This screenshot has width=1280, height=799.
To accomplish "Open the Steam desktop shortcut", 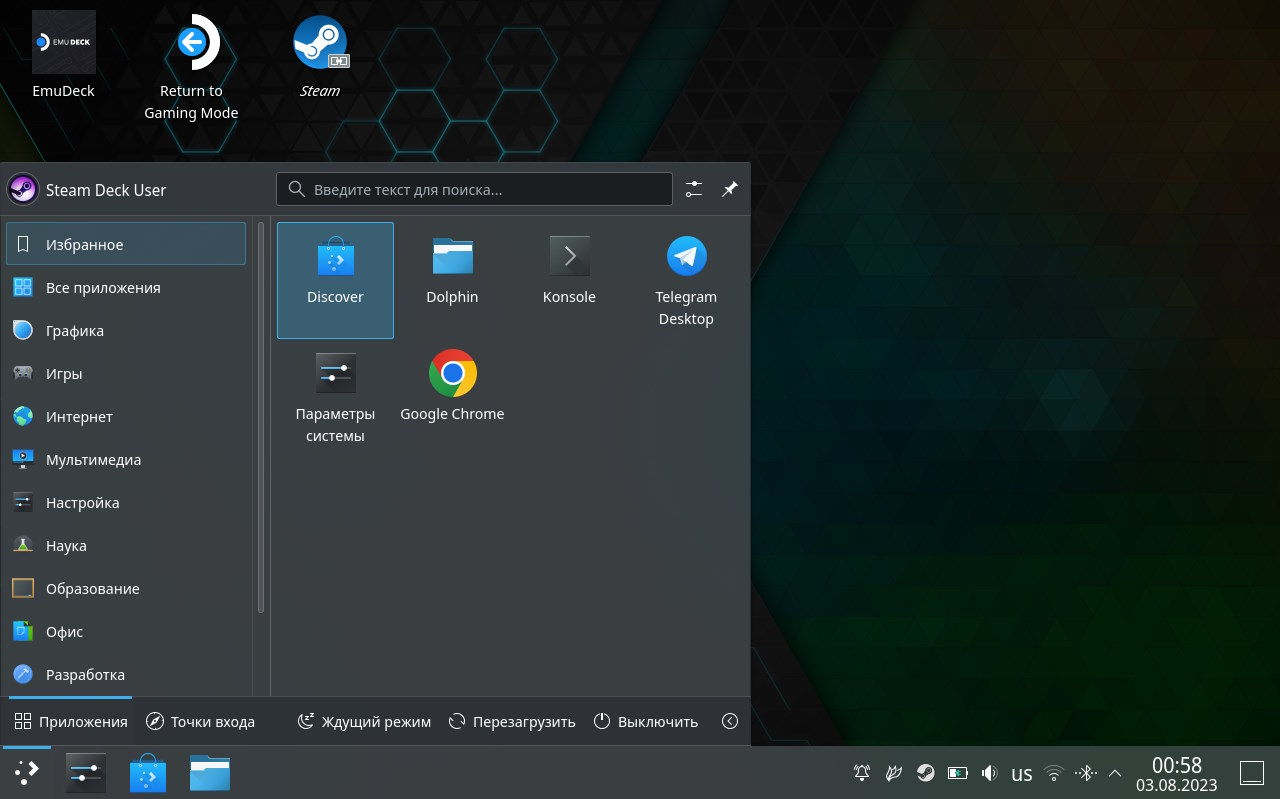I will (320, 57).
